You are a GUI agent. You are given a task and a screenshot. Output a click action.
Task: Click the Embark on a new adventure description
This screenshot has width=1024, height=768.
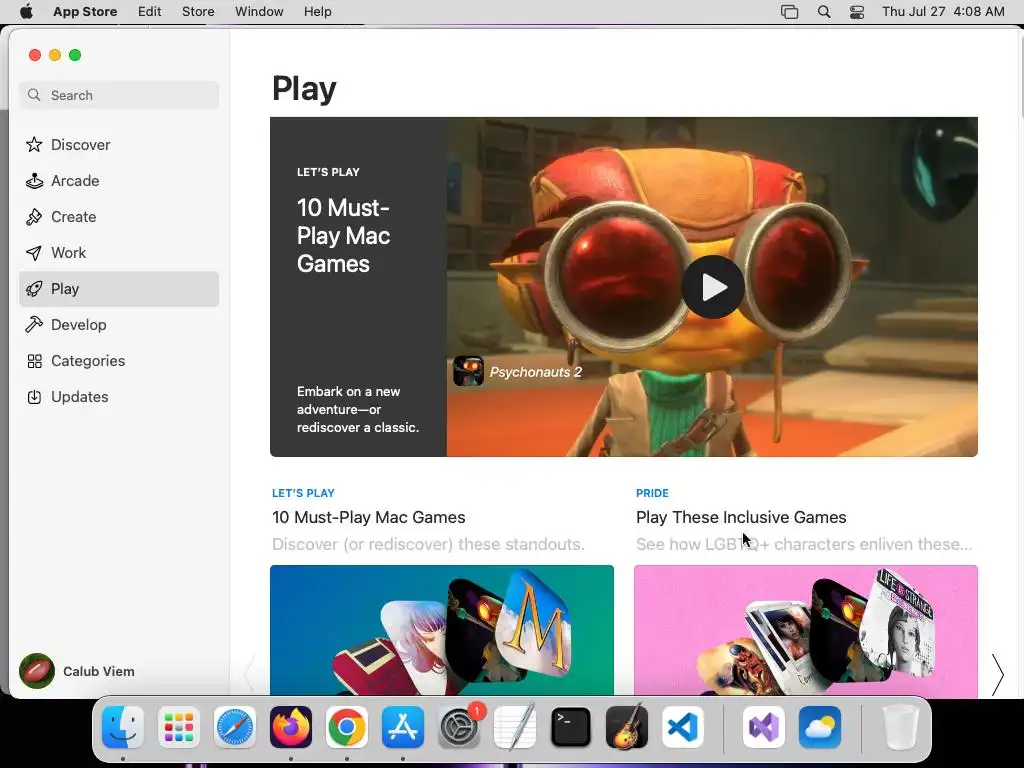(358, 409)
